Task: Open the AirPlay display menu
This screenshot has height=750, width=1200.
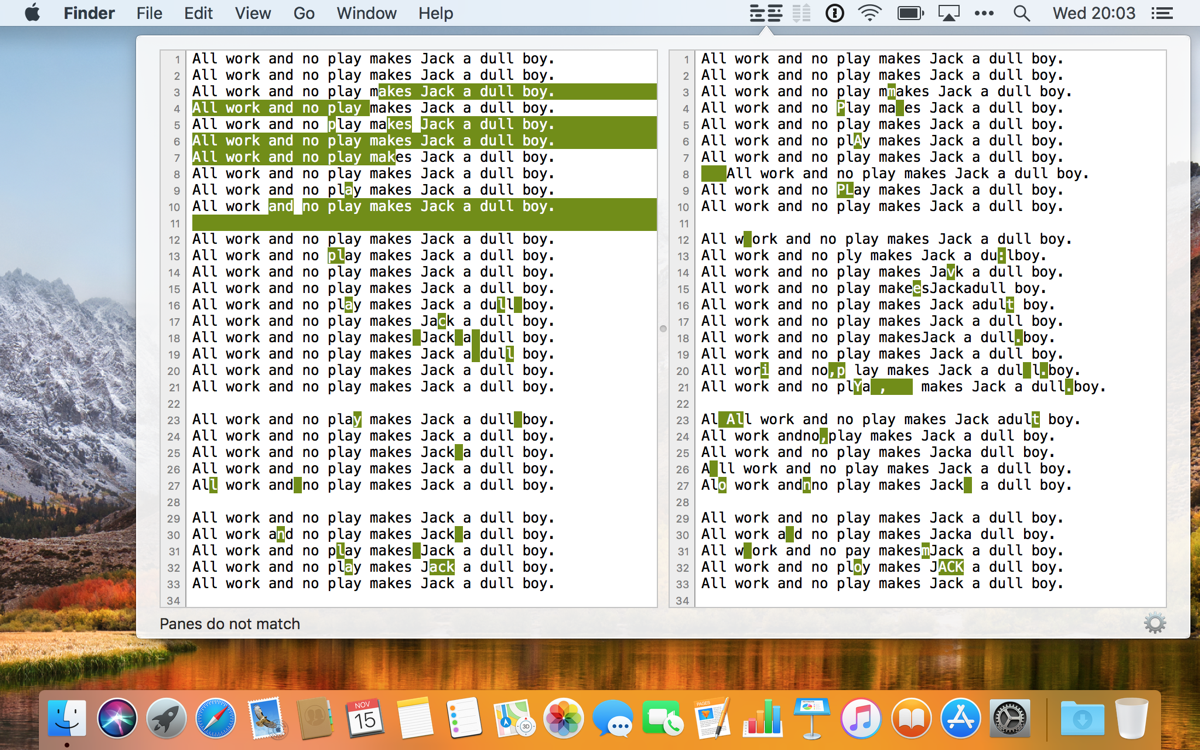Action: point(948,13)
